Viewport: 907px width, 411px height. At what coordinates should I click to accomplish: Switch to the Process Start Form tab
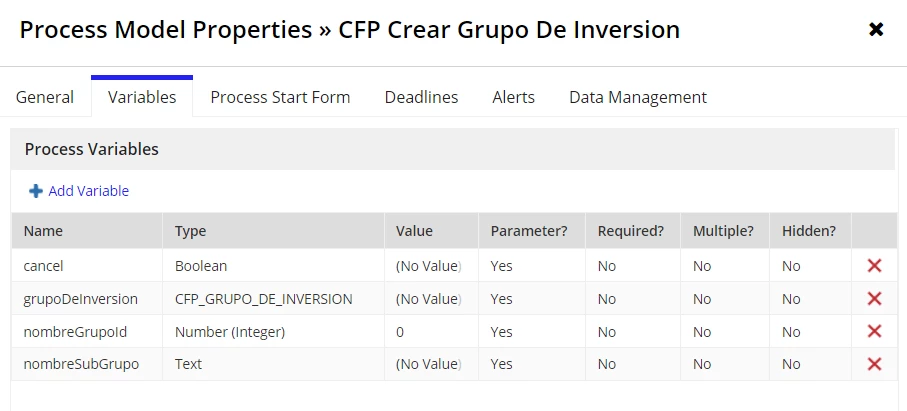[x=280, y=97]
